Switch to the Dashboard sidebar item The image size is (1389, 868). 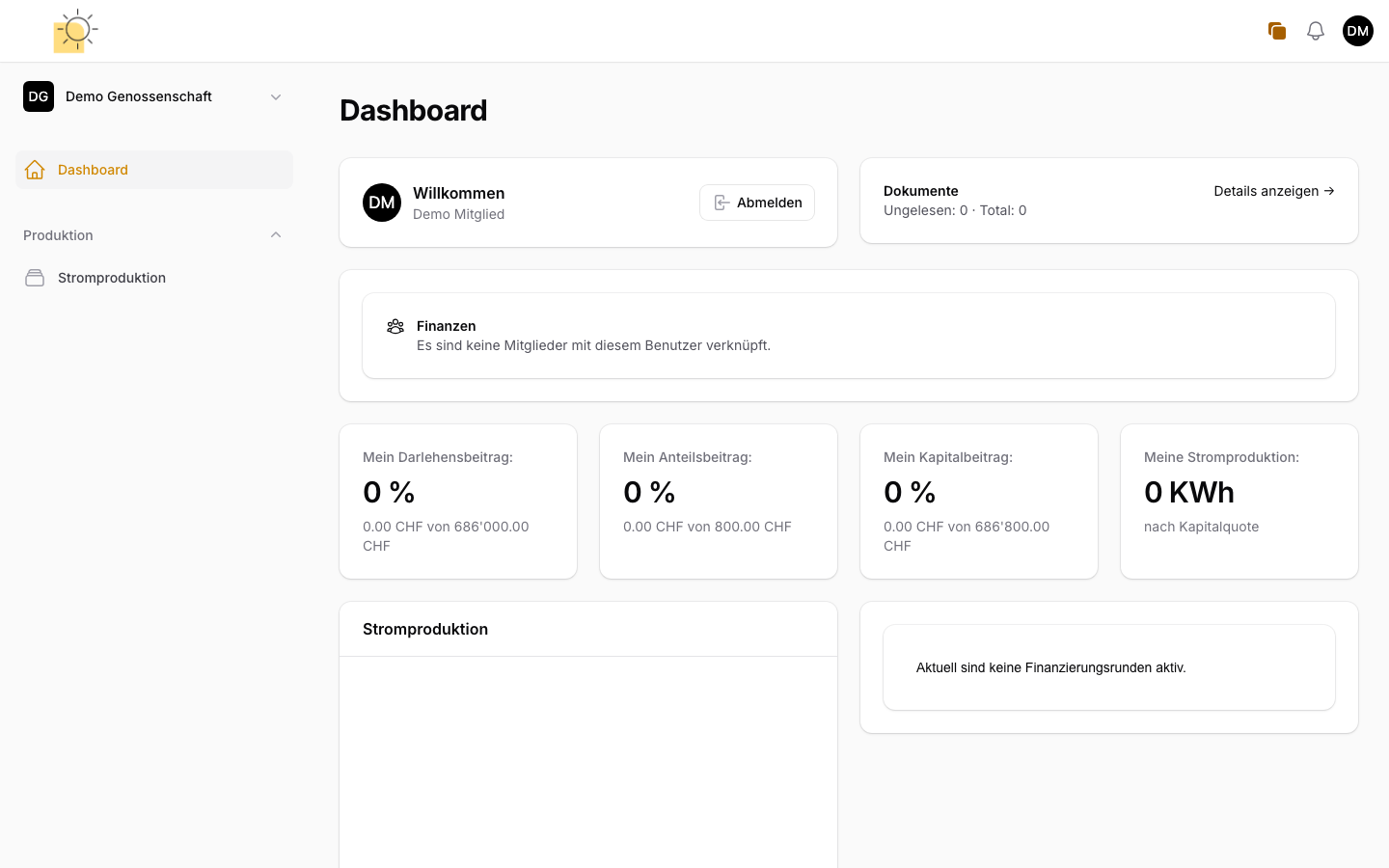click(93, 169)
